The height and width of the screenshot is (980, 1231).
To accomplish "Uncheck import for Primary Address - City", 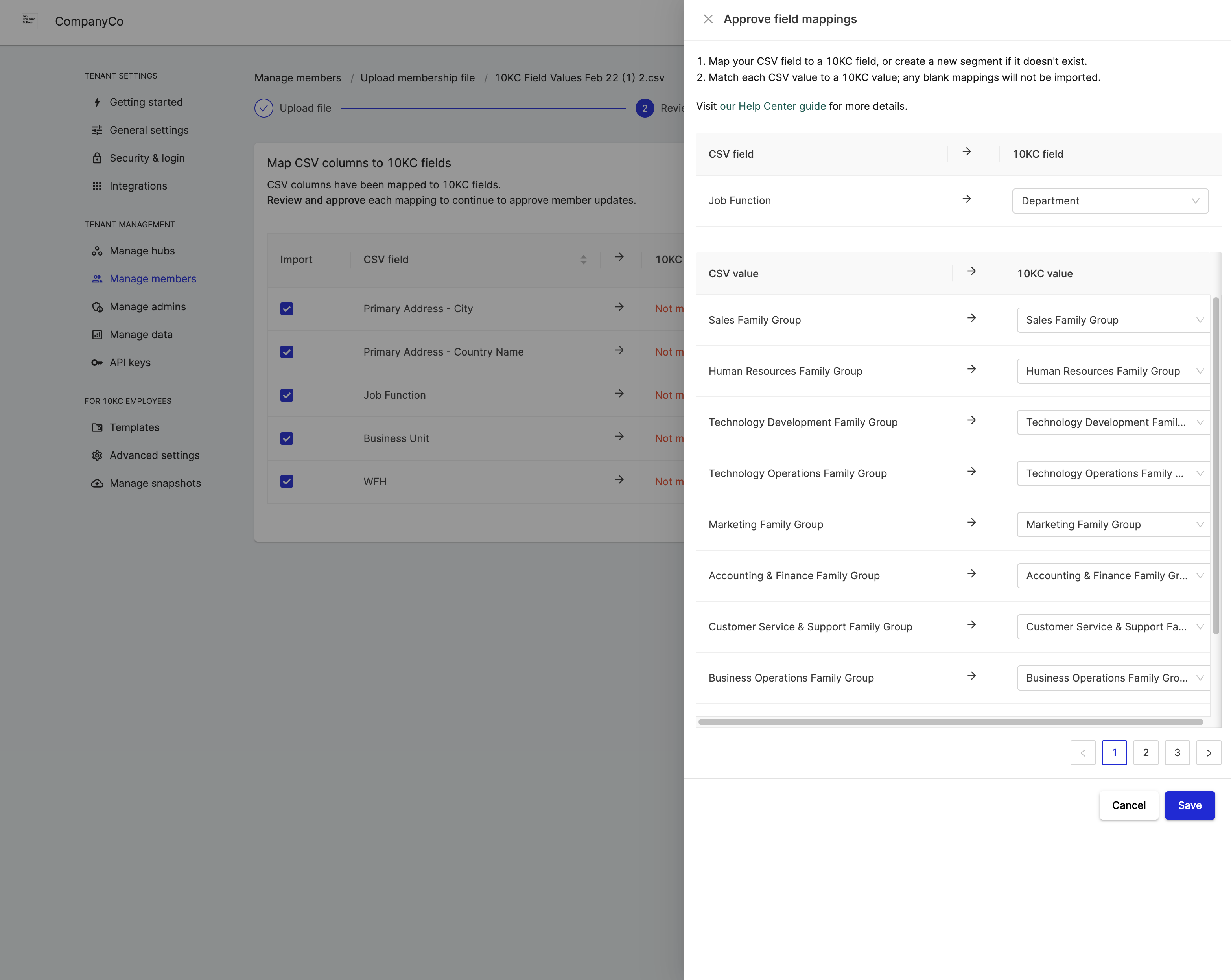I will pos(287,309).
